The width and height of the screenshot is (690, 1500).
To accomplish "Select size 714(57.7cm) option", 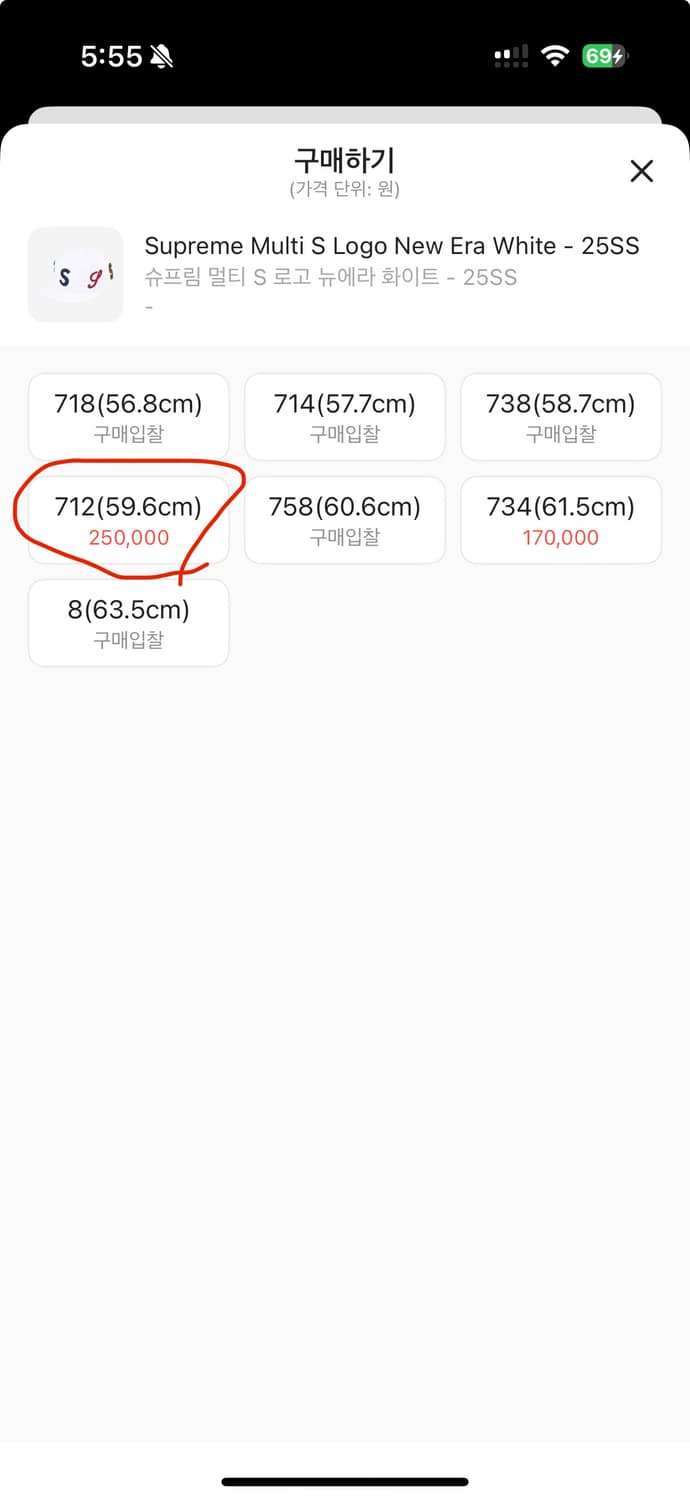I will [345, 417].
